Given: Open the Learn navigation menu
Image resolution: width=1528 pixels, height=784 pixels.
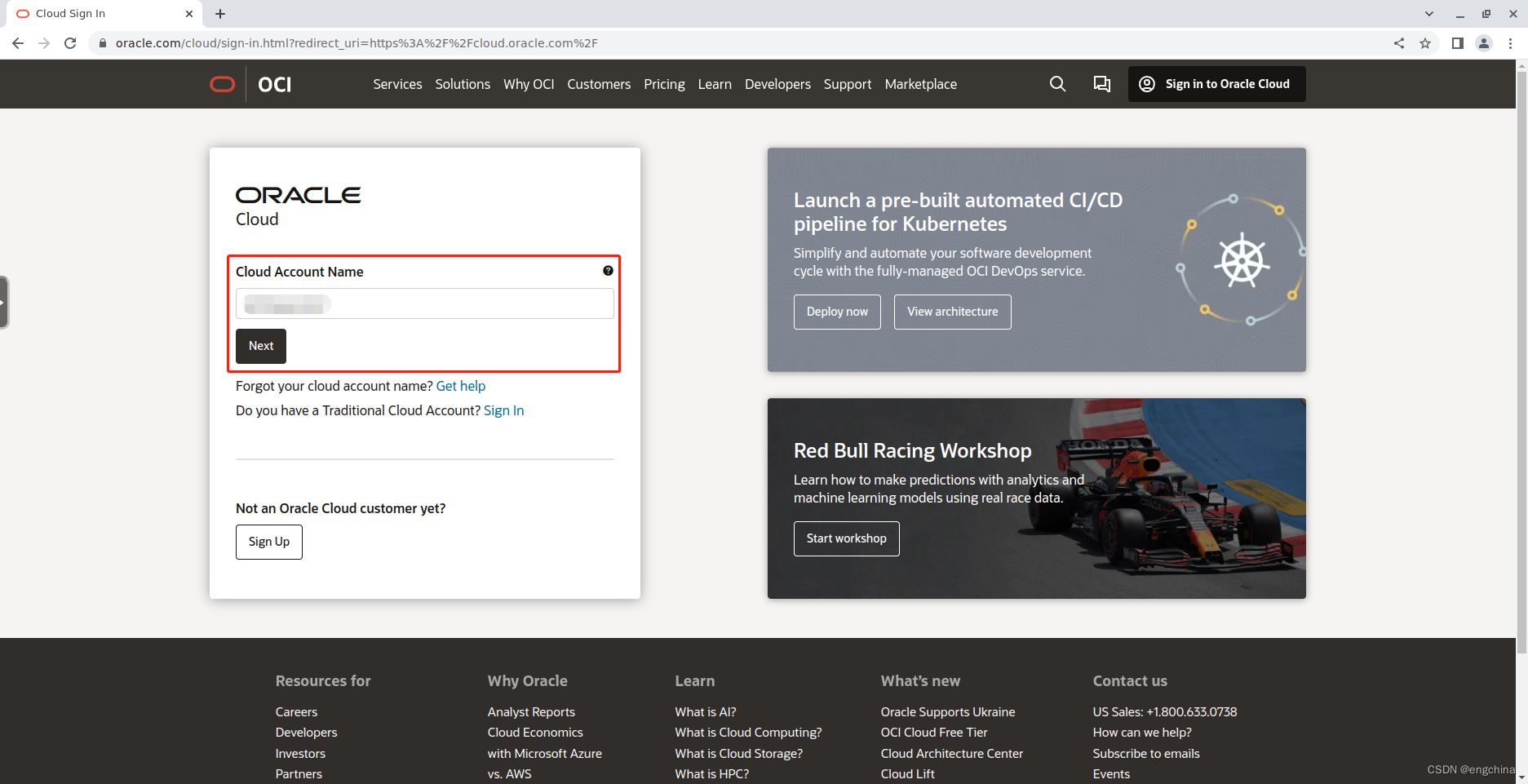Looking at the screenshot, I should pyautogui.click(x=715, y=84).
